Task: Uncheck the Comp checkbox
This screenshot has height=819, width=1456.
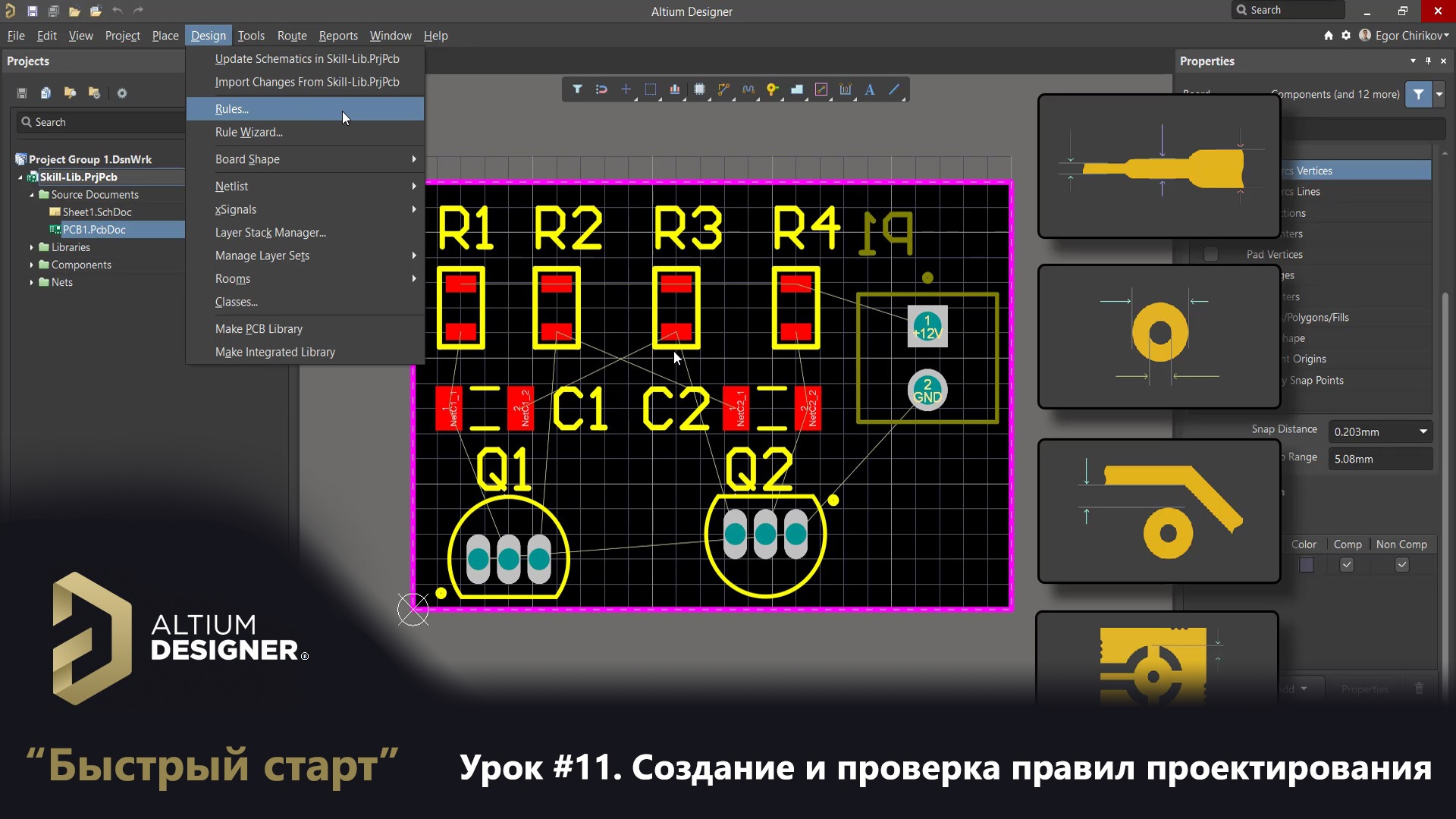Action: (x=1347, y=564)
